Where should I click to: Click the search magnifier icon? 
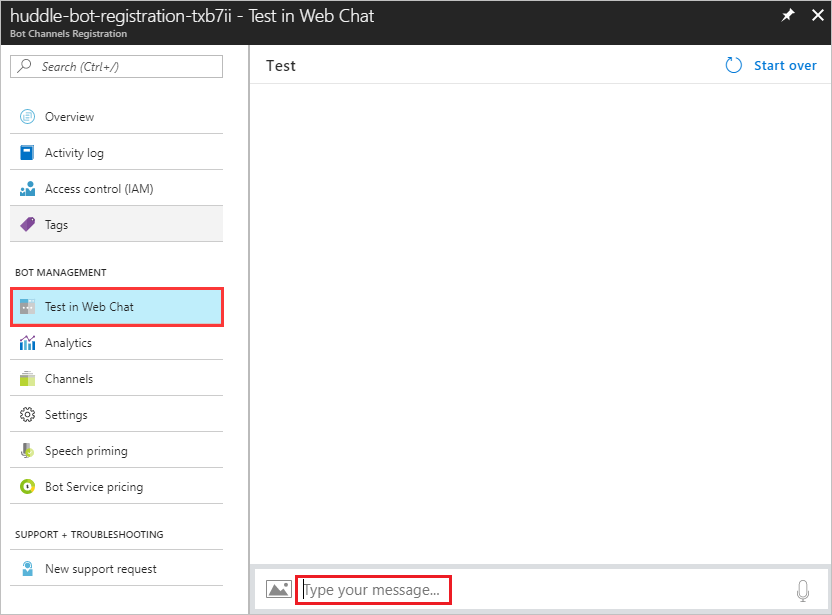(24, 66)
